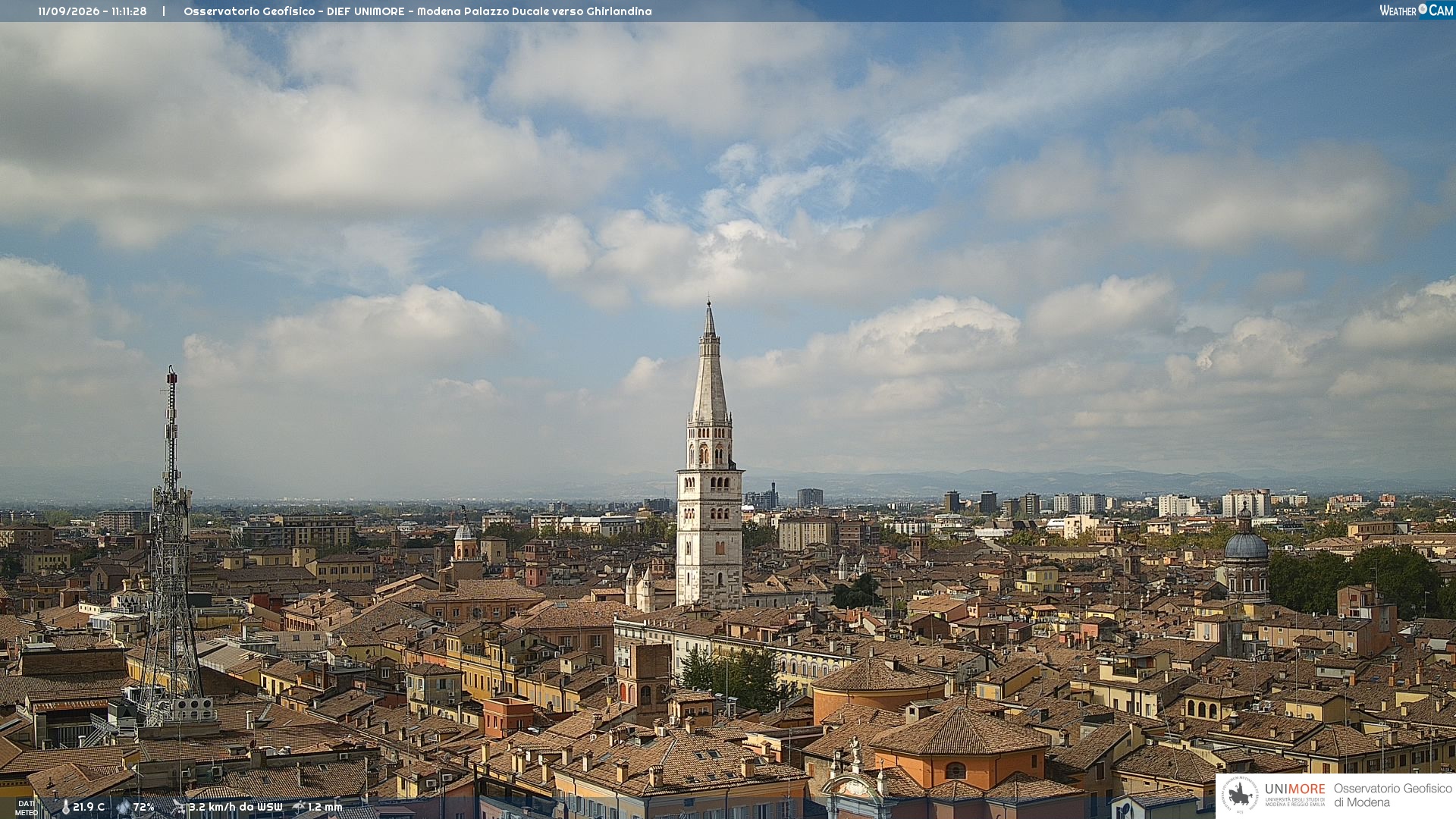Viewport: 1456px width, 819px height.
Task: Click the UNIMORE wordmark text
Action: [1294, 789]
